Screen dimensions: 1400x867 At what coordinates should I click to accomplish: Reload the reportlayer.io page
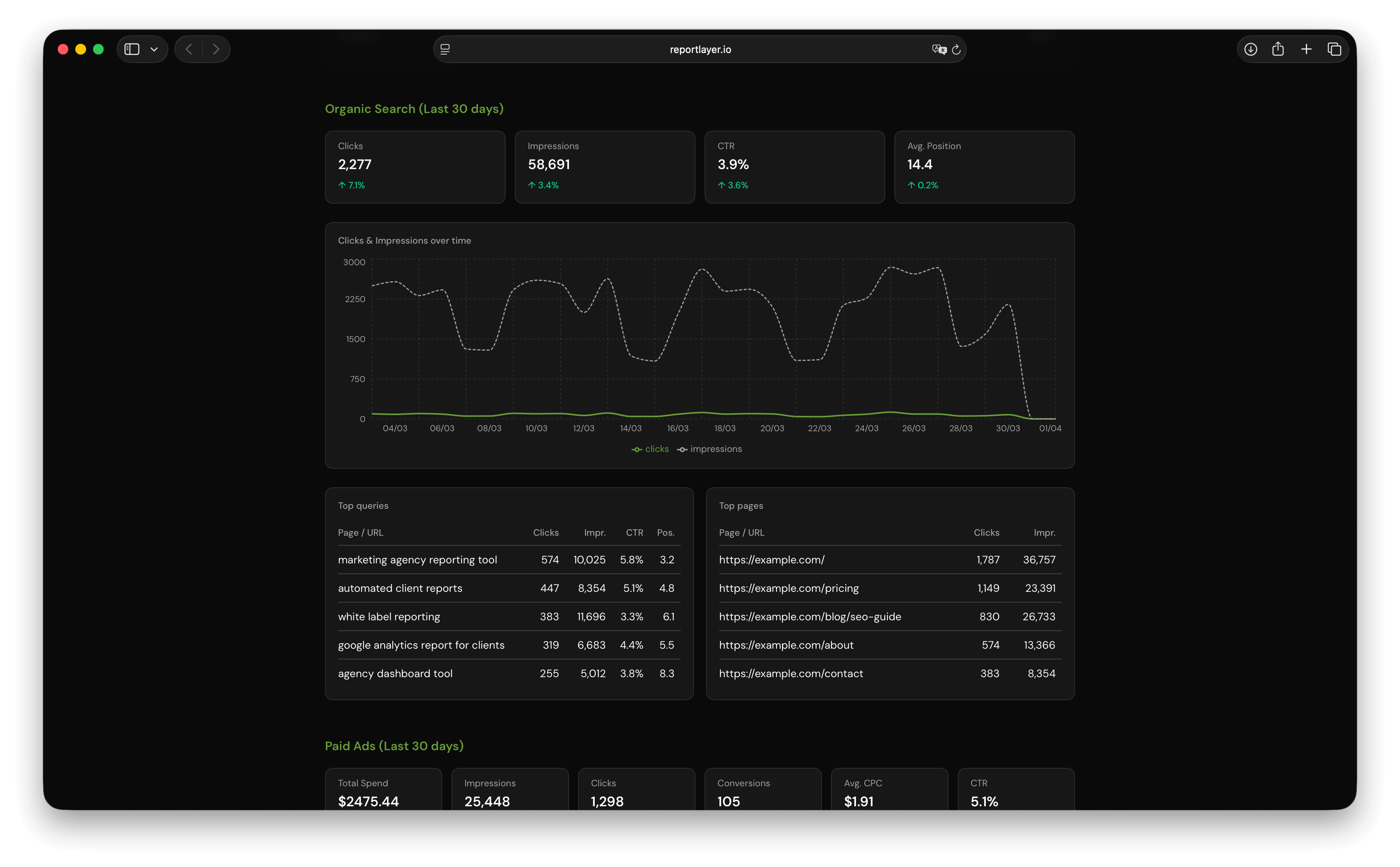click(x=956, y=49)
